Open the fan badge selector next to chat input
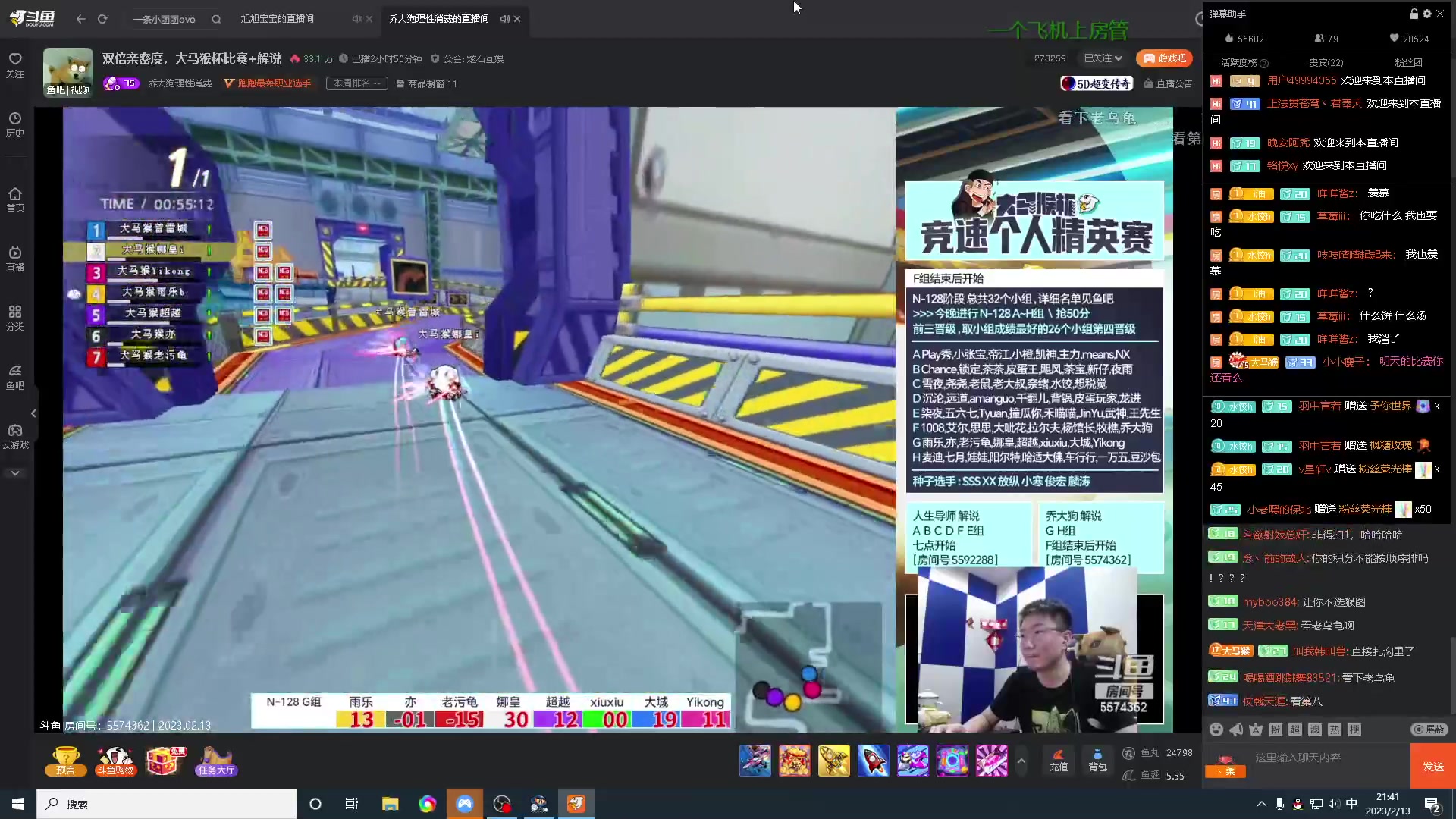This screenshot has width=1456, height=819. click(1225, 765)
